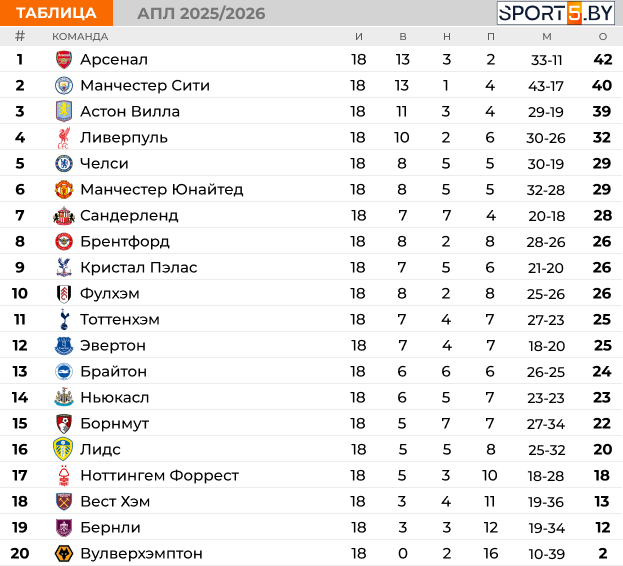
Task: Click the Manchester City club crest
Action: tap(64, 85)
